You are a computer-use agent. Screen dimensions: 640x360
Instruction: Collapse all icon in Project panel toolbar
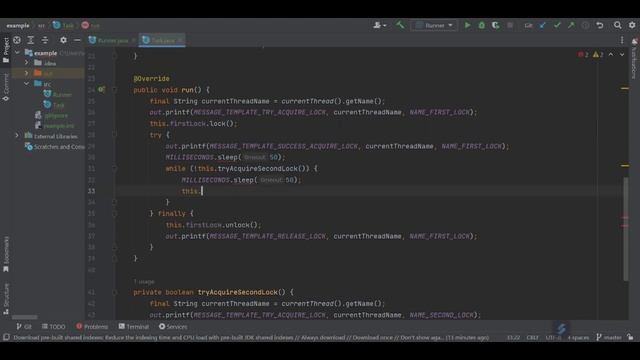coord(45,40)
